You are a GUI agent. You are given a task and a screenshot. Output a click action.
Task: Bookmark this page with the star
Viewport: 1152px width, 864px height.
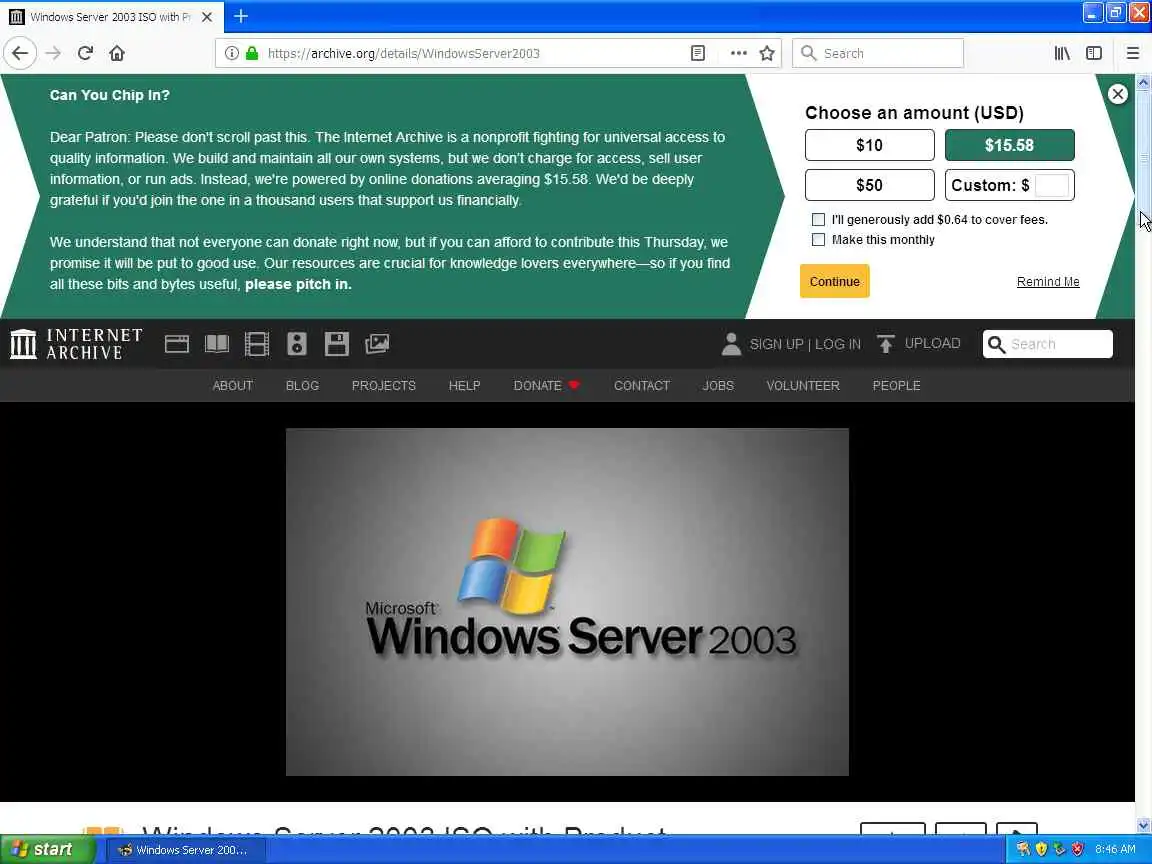pos(767,53)
